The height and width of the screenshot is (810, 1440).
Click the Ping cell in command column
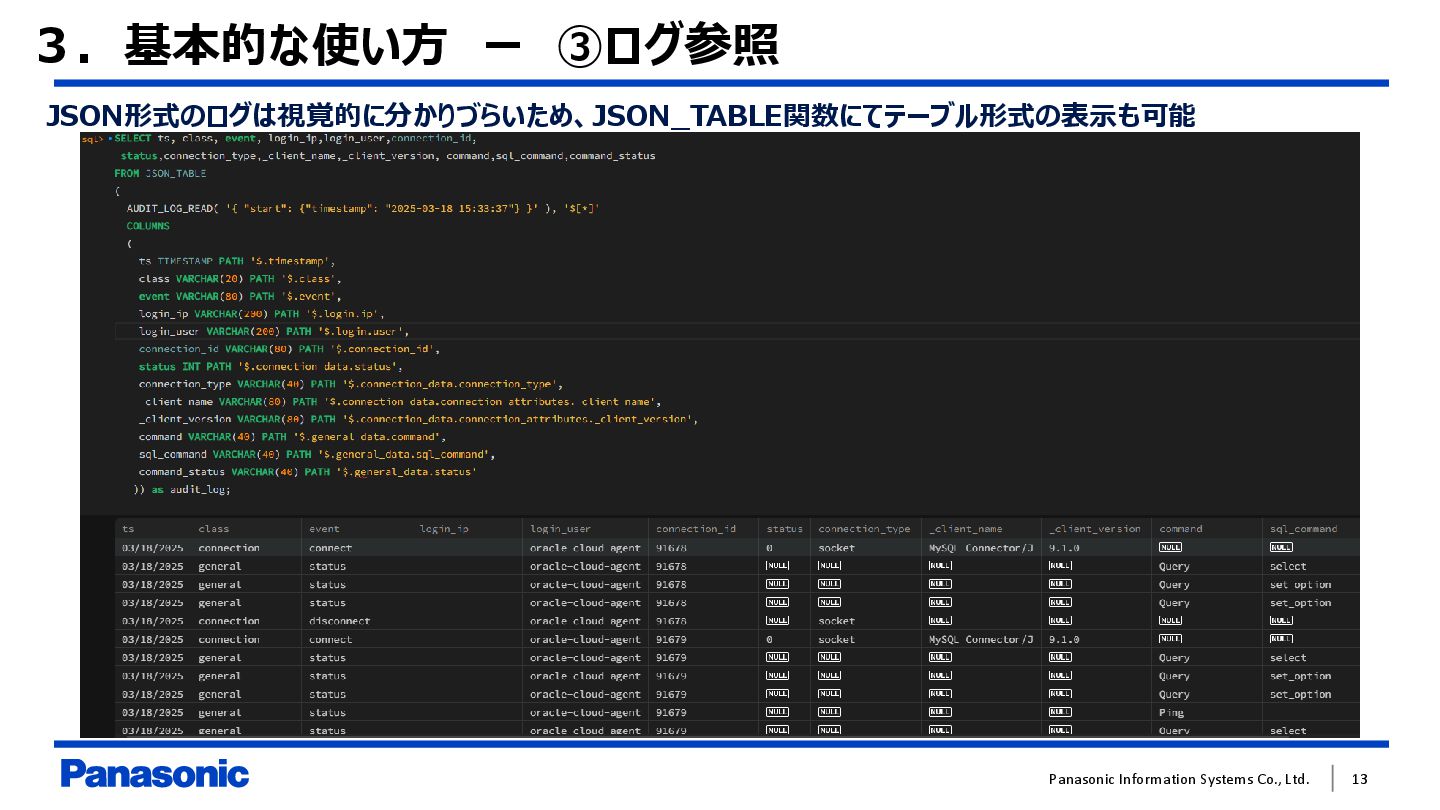click(1171, 713)
